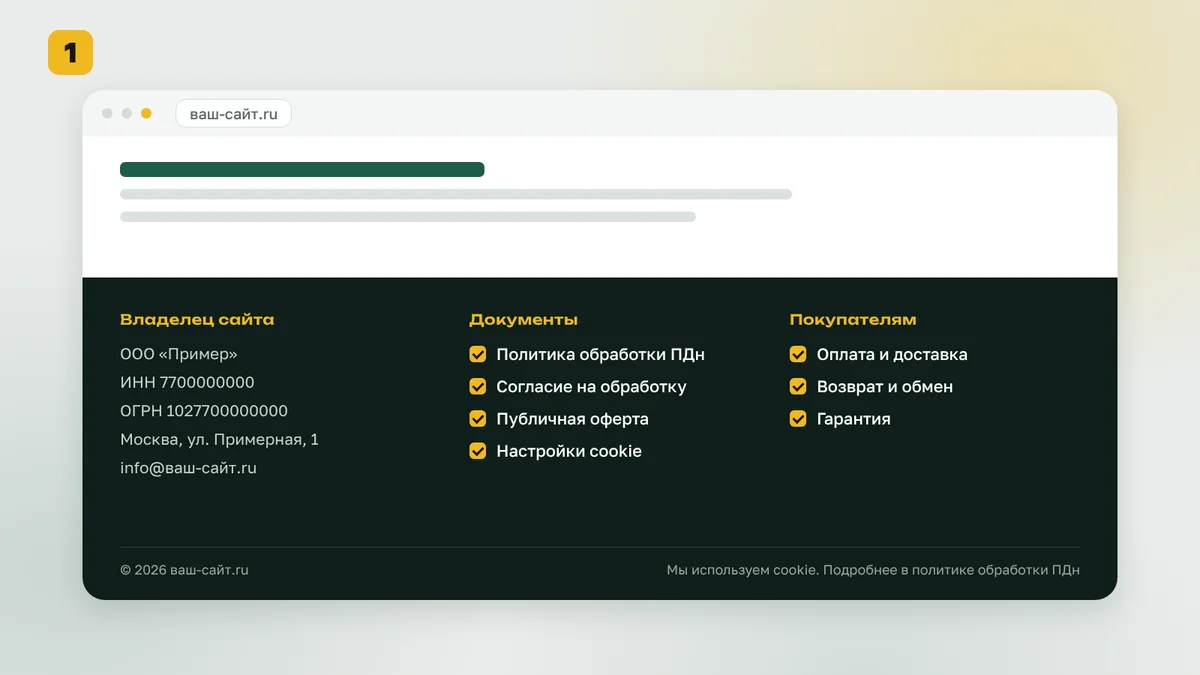1200x675 pixels.
Task: Click the ваш-сайт.ru address bar
Action: tap(234, 113)
